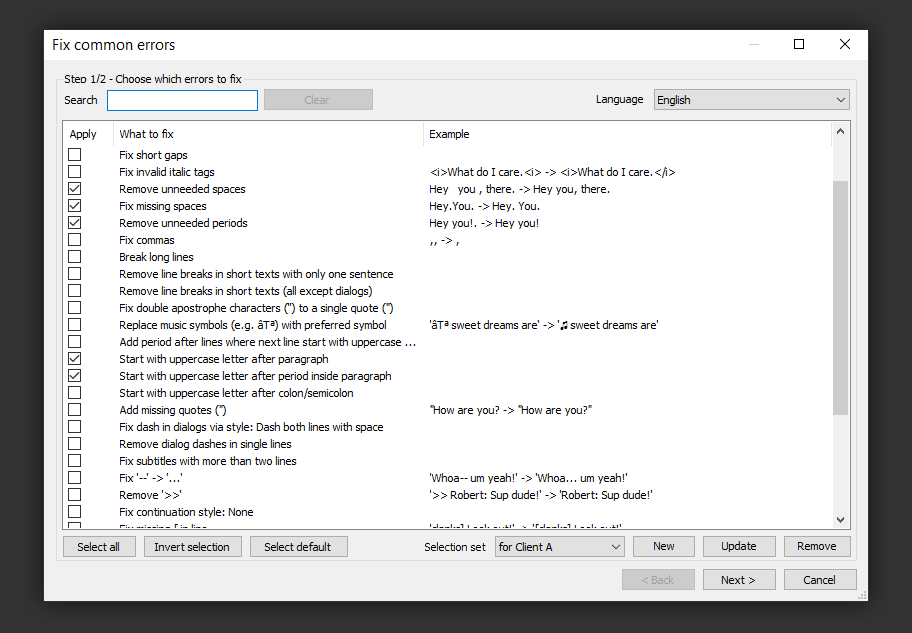Uncheck "Remove unneeded spaces"
The width and height of the screenshot is (912, 633).
coord(74,188)
